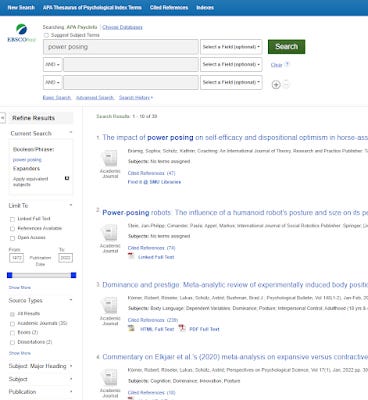Open APA Thesaurus of Psychological Index Terms
The height and width of the screenshot is (400, 368).
[92, 7]
